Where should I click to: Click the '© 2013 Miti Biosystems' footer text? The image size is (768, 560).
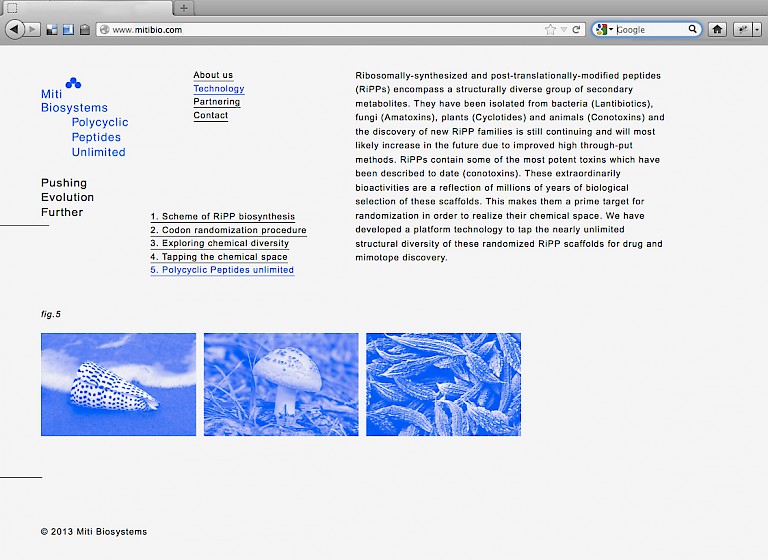pos(94,532)
